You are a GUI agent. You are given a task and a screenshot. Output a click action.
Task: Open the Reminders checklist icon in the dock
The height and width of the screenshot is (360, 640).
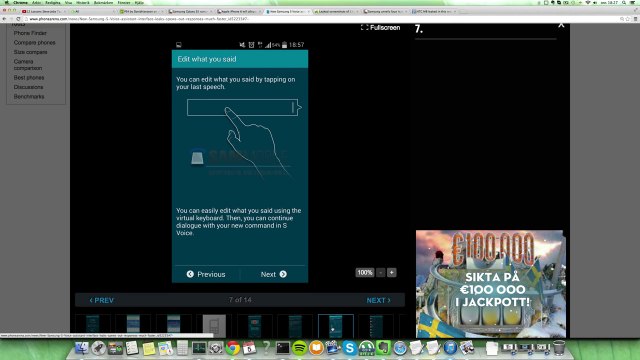coord(132,348)
